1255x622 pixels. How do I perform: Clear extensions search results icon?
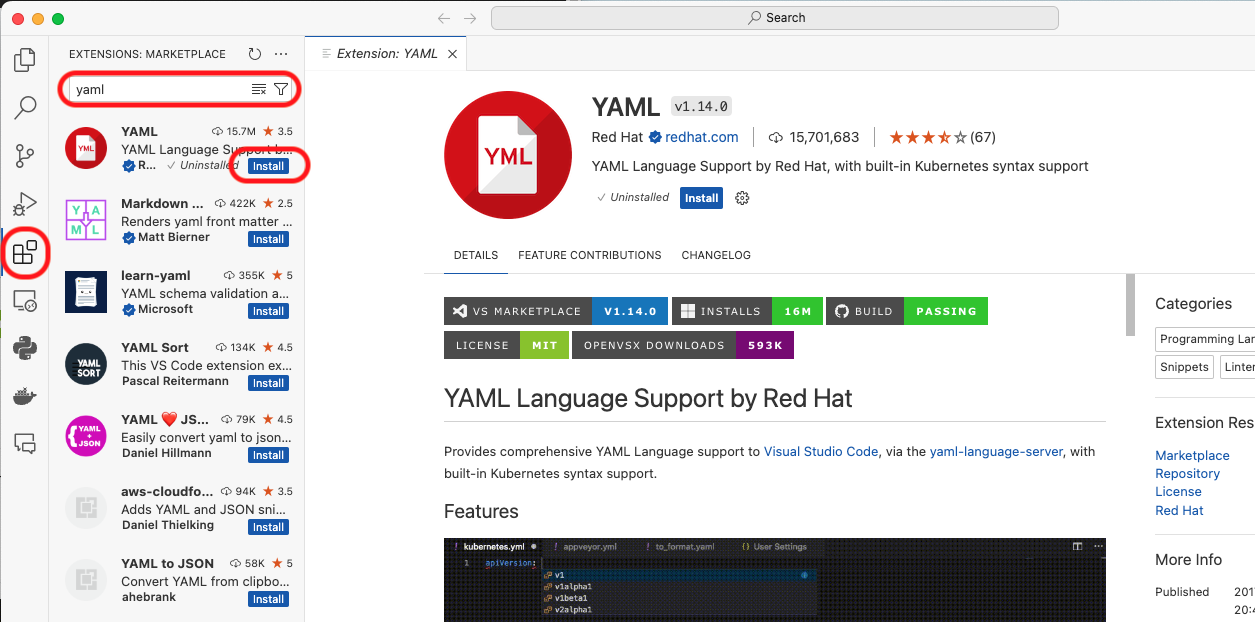tap(259, 89)
